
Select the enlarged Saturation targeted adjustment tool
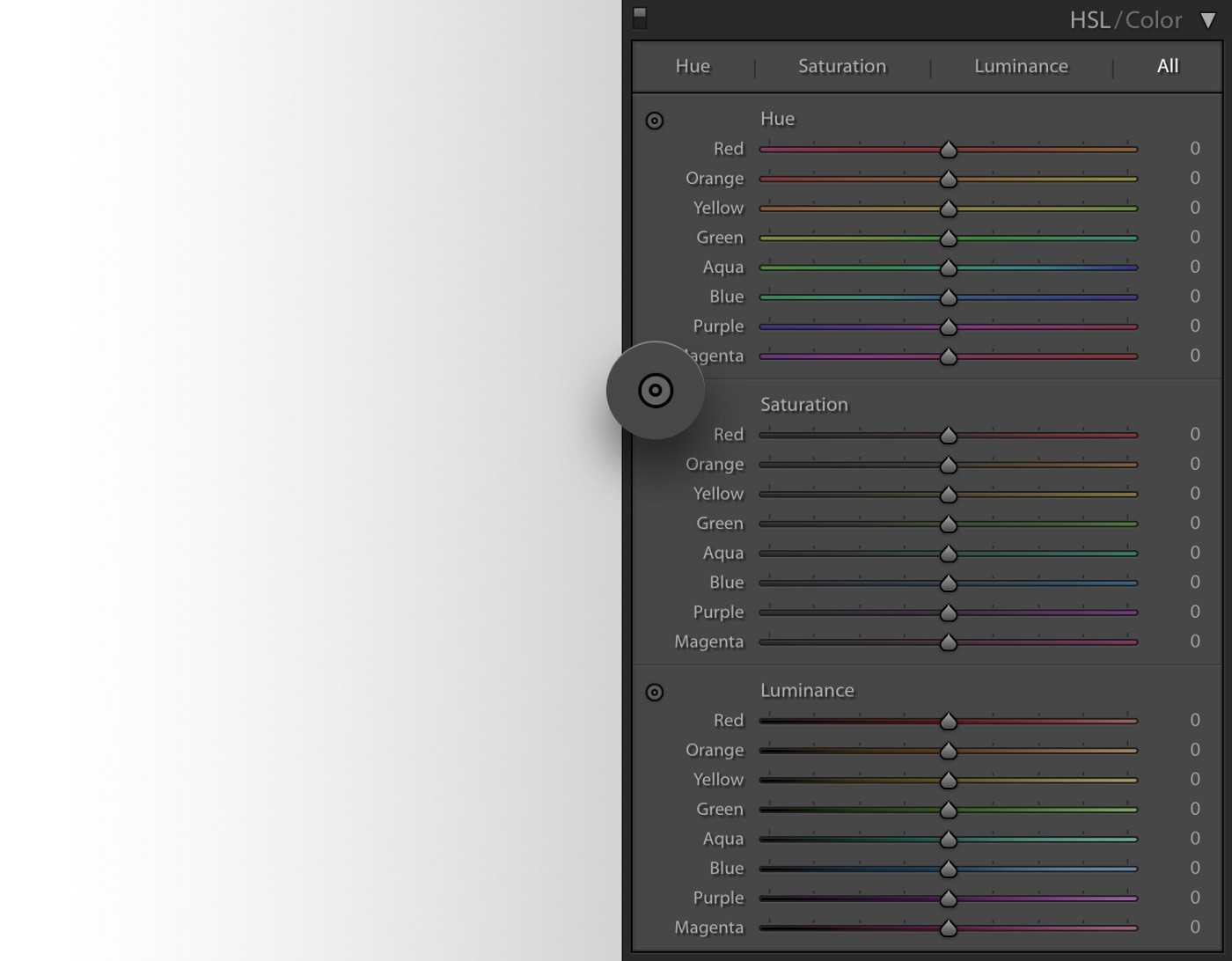coord(656,391)
